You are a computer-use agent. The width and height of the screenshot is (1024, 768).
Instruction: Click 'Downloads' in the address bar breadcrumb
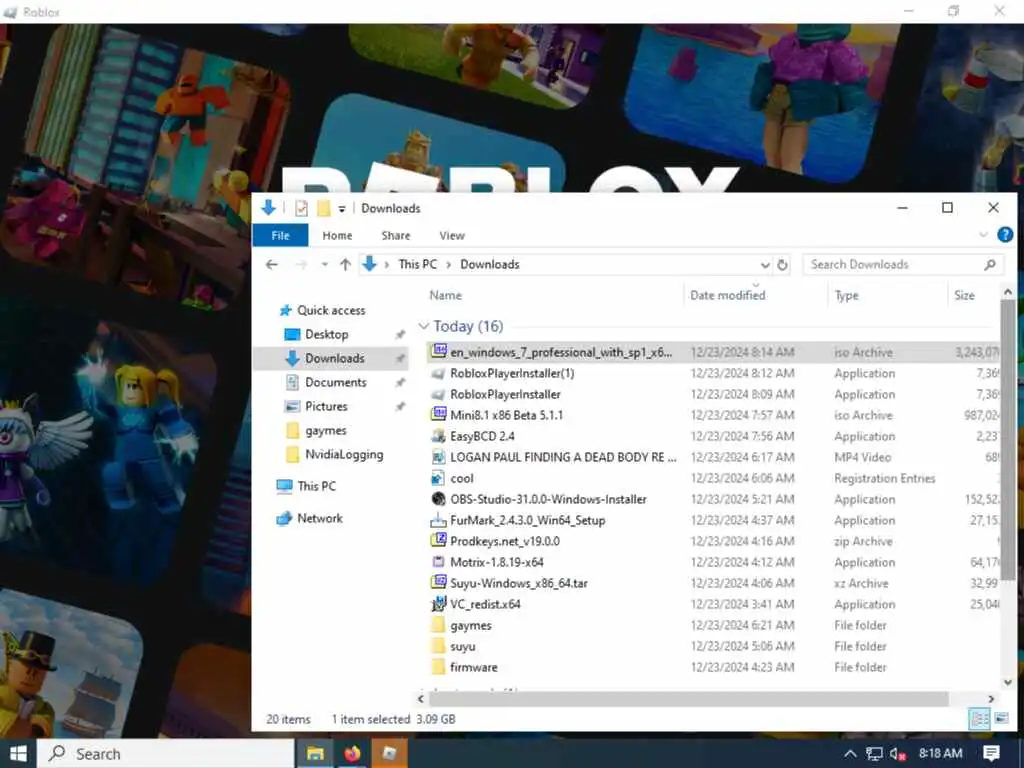point(490,264)
